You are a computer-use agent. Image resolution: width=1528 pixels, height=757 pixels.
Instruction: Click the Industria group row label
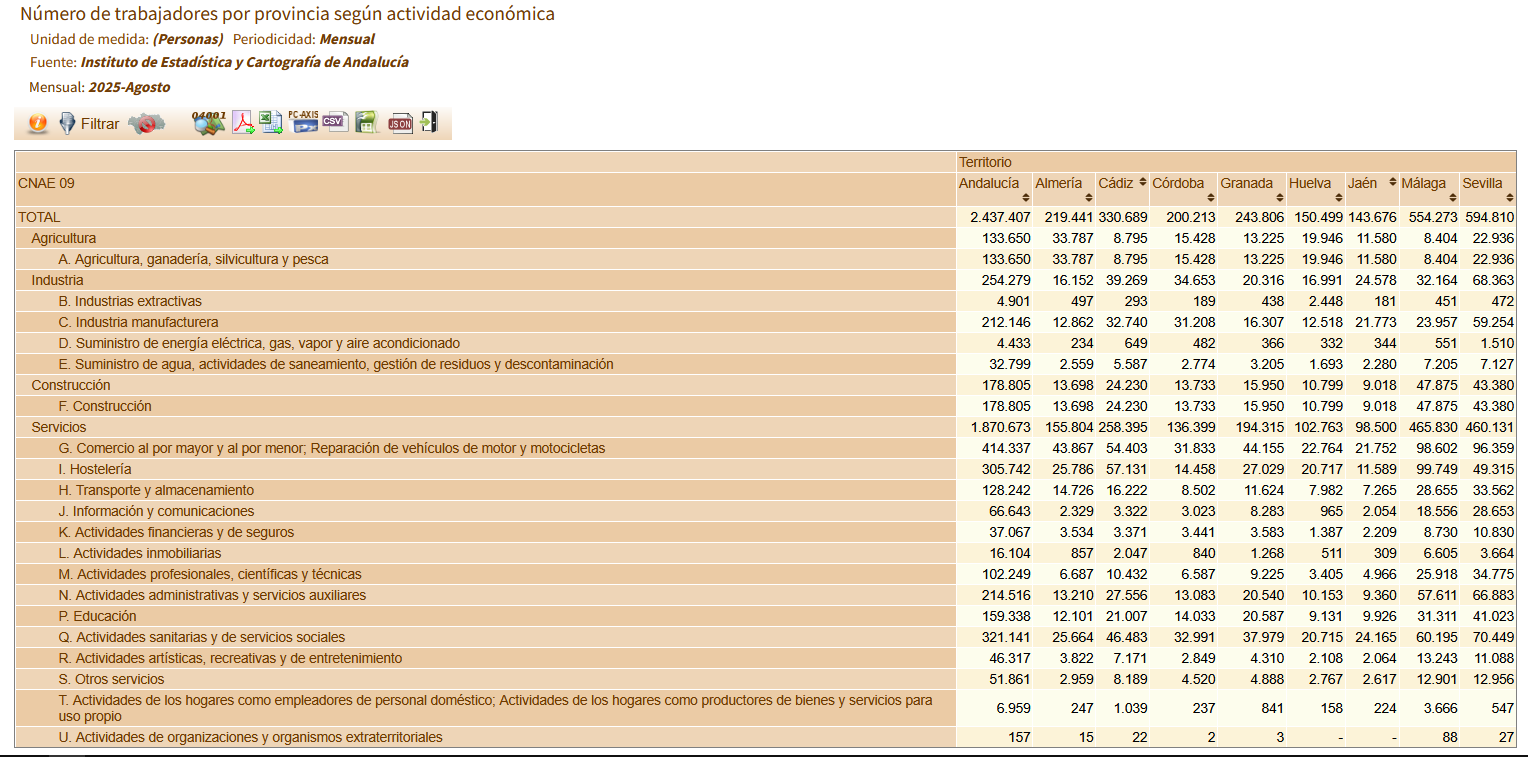57,280
